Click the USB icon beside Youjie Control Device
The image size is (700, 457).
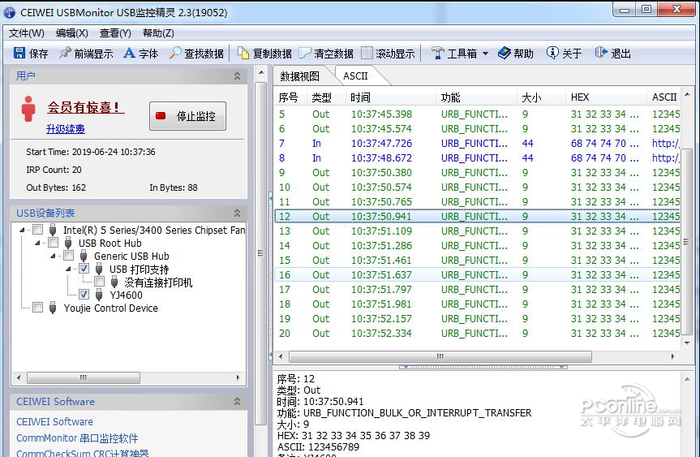coord(53,308)
